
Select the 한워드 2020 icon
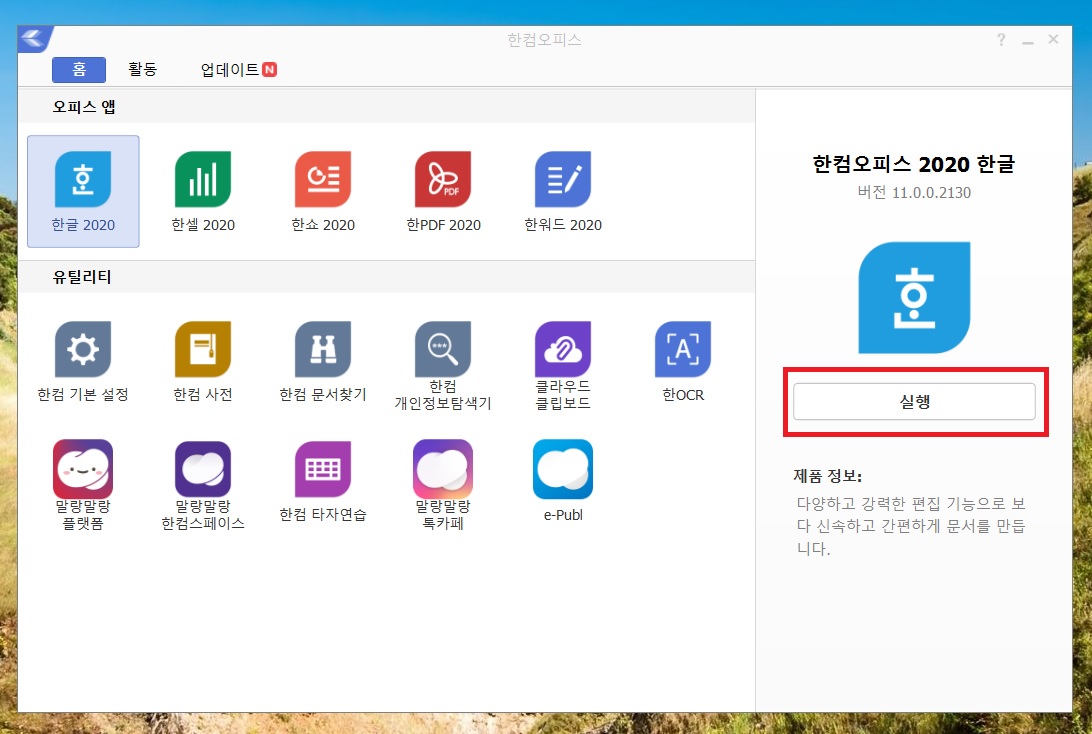563,179
